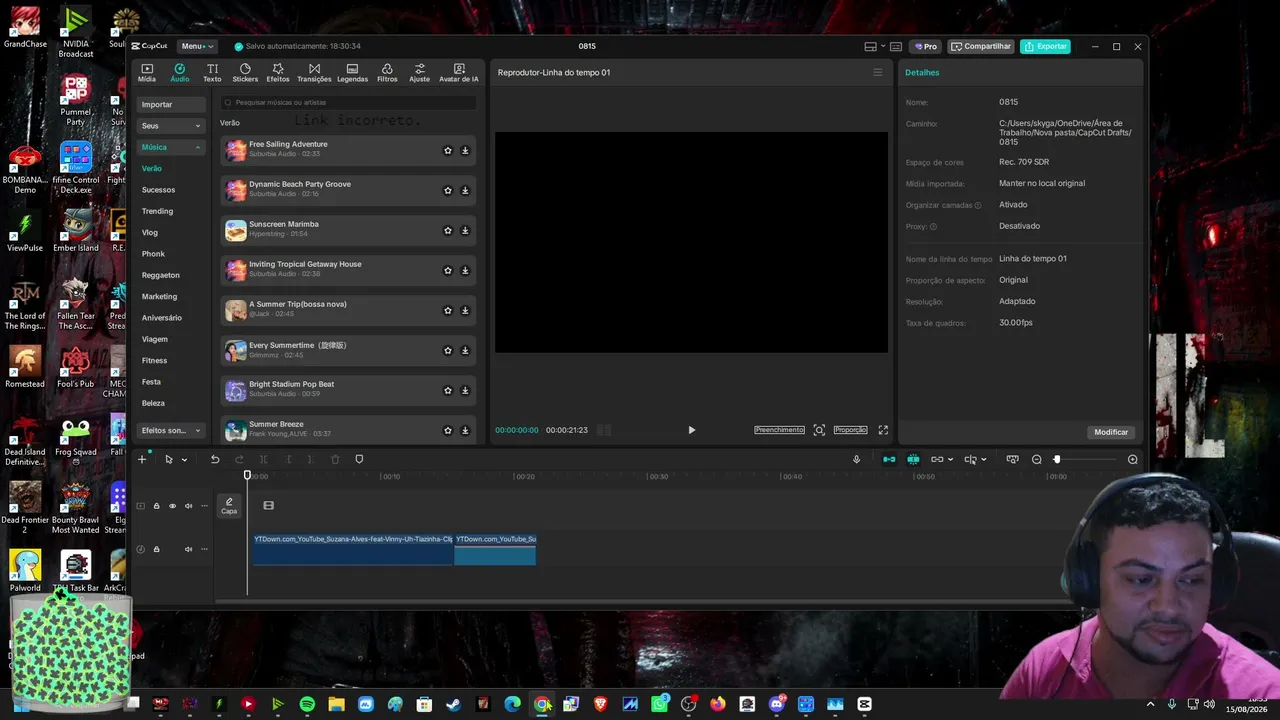The width and height of the screenshot is (1280, 720).
Task: Click the music search field
Action: click(x=348, y=102)
